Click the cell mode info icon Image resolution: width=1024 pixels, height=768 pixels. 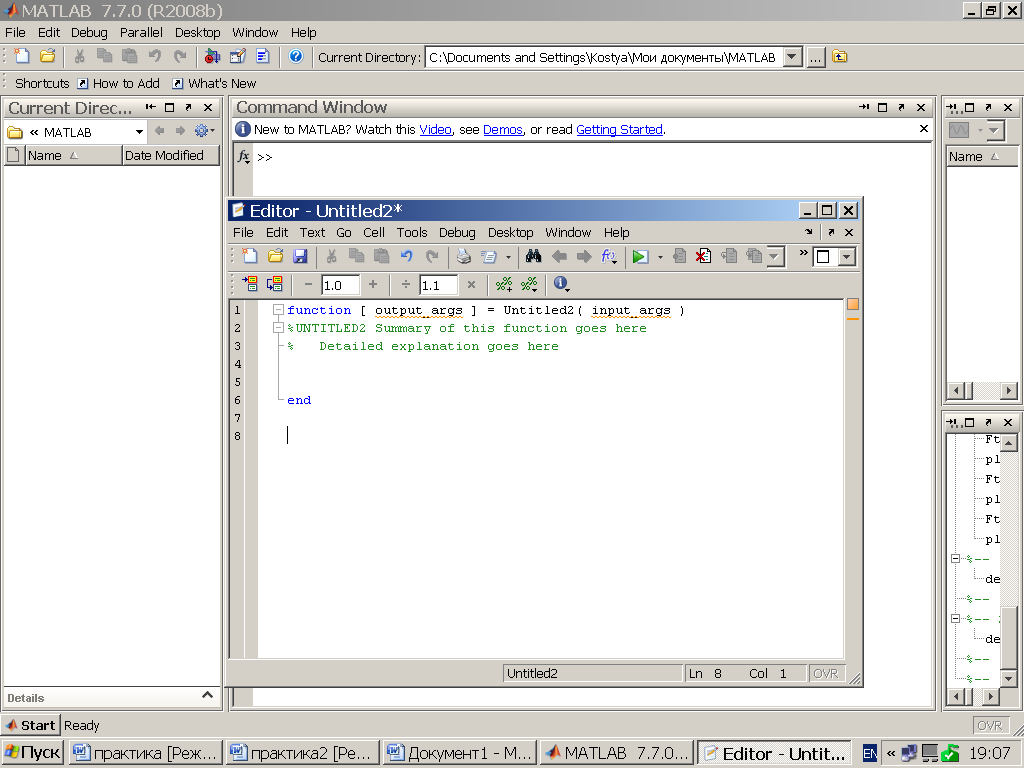pyautogui.click(x=561, y=283)
